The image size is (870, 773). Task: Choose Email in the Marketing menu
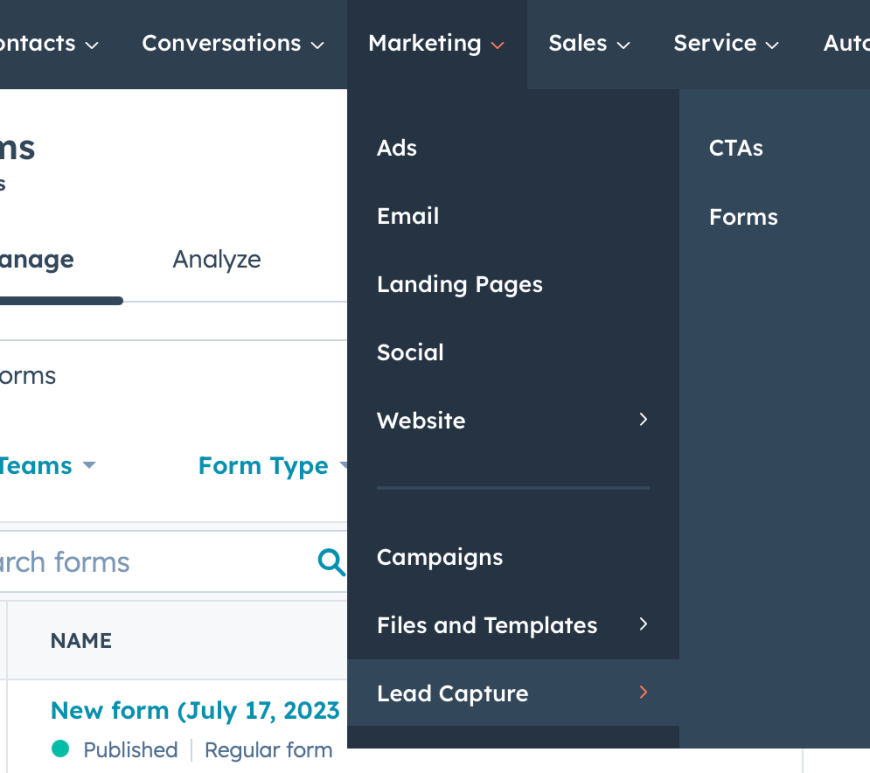408,216
